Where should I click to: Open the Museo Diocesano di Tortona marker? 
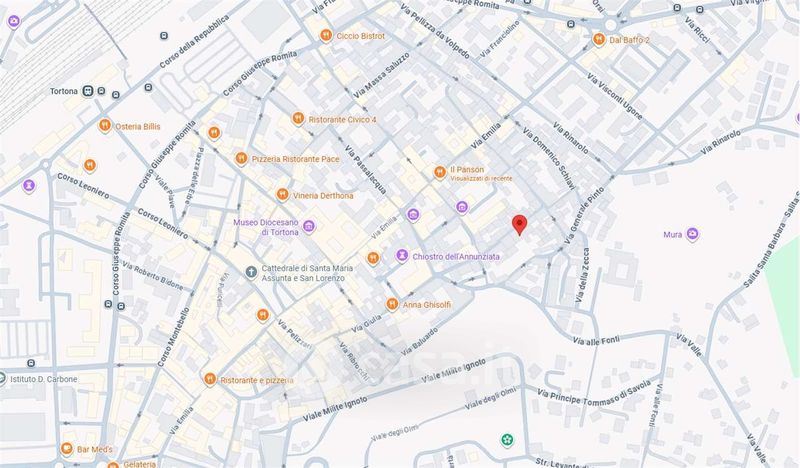pos(309,226)
